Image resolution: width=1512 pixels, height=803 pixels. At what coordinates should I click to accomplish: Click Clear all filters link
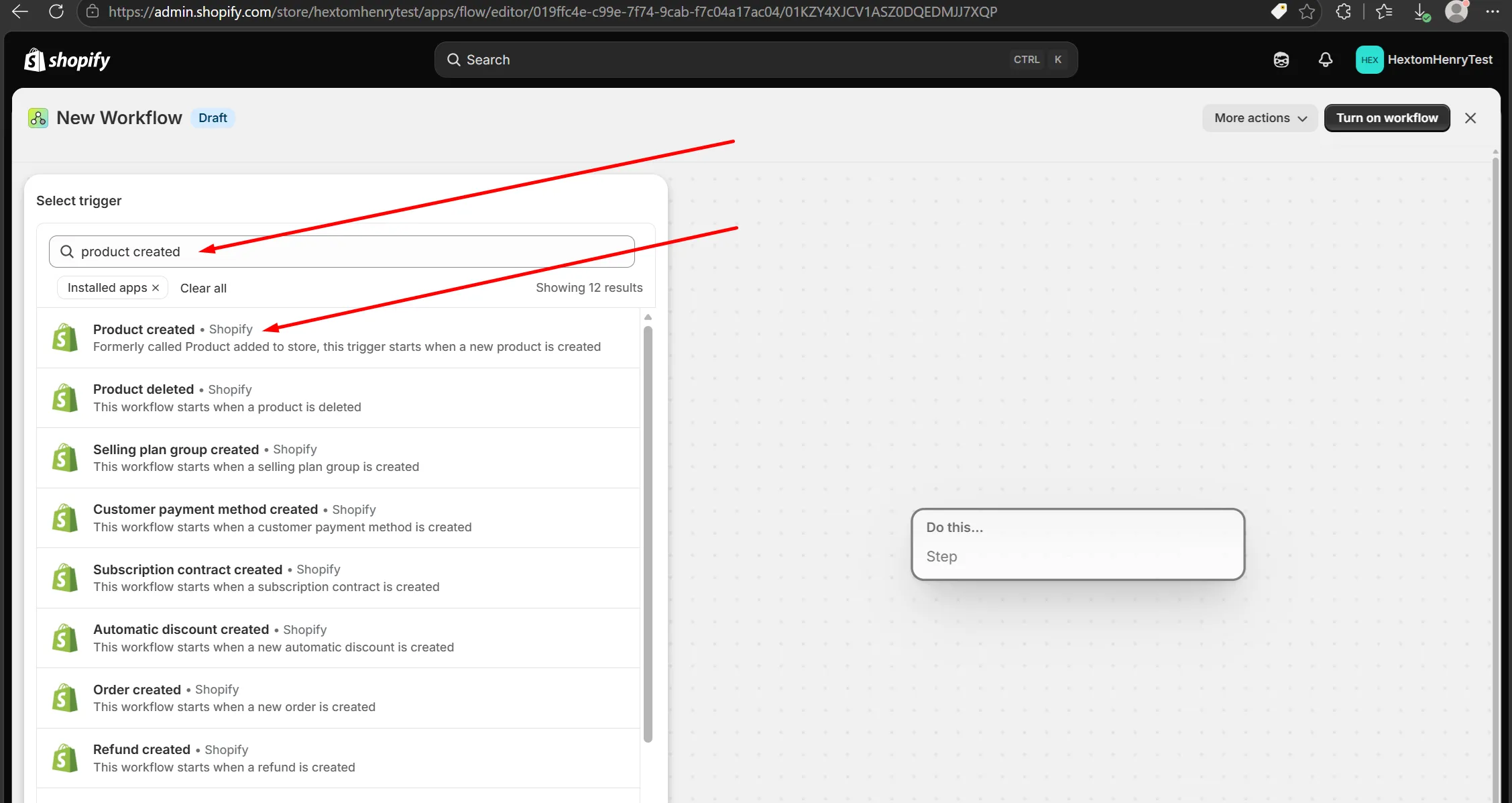point(203,288)
